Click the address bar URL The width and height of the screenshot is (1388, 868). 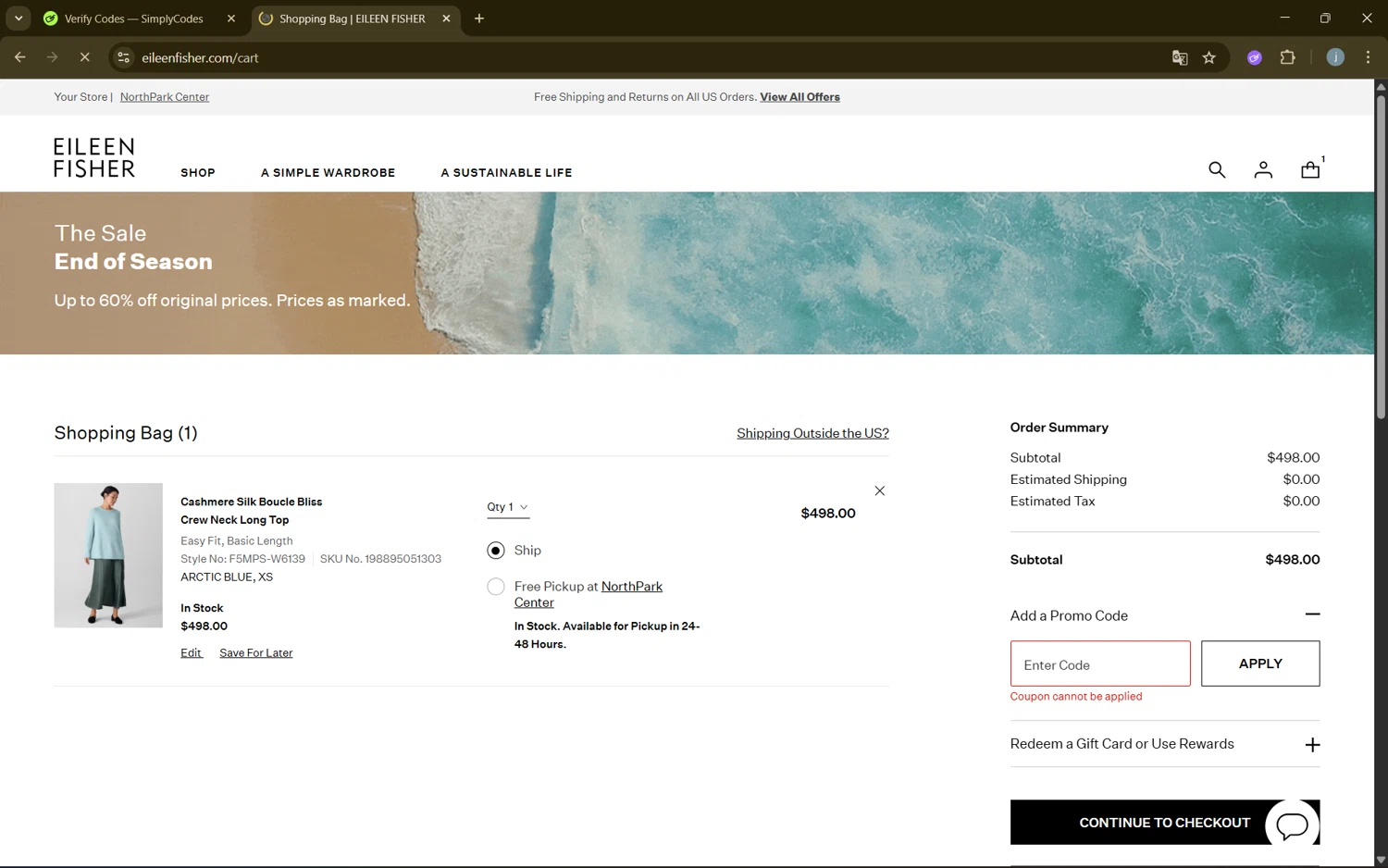(x=200, y=57)
